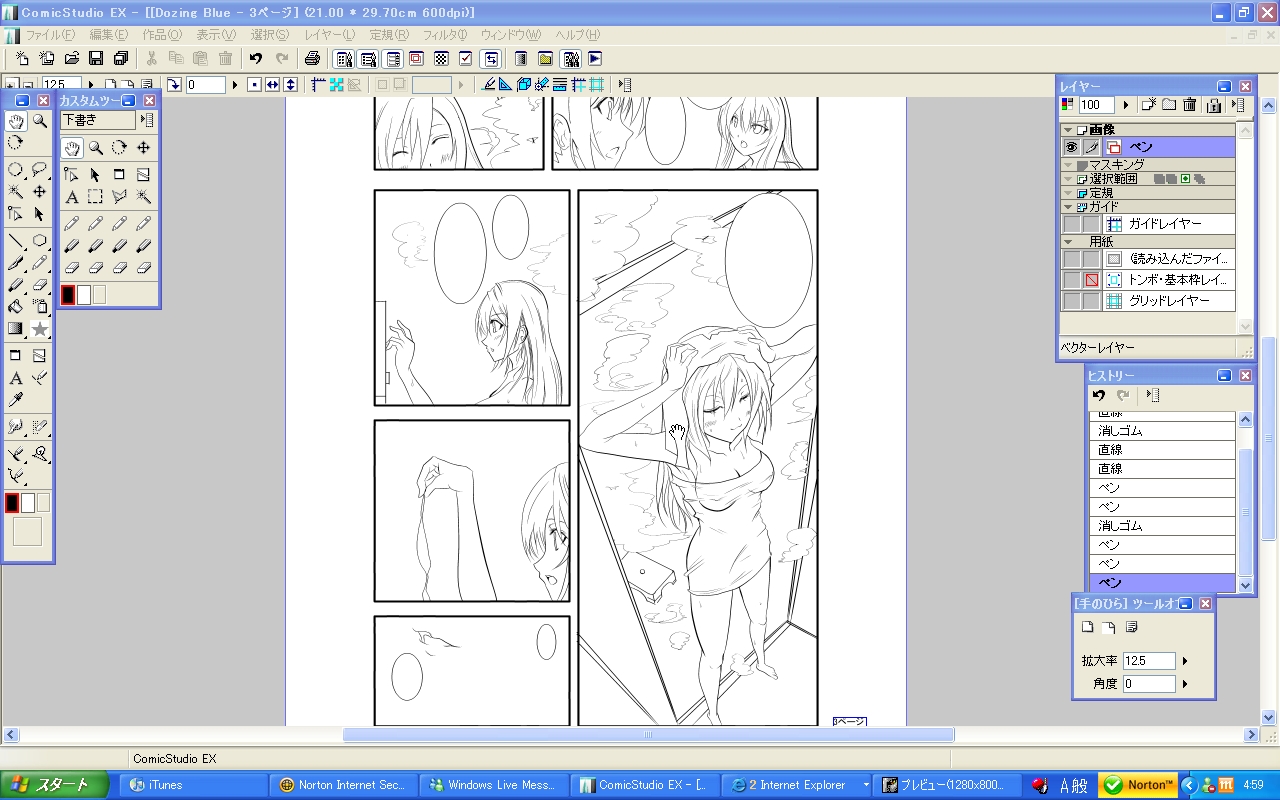The image size is (1280, 800).
Task: Open the layer opacity arrow next to 100
Action: [x=1125, y=105]
